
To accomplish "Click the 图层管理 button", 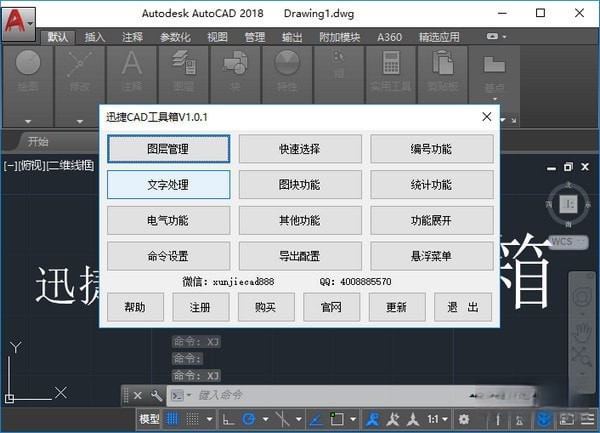I will coord(168,149).
